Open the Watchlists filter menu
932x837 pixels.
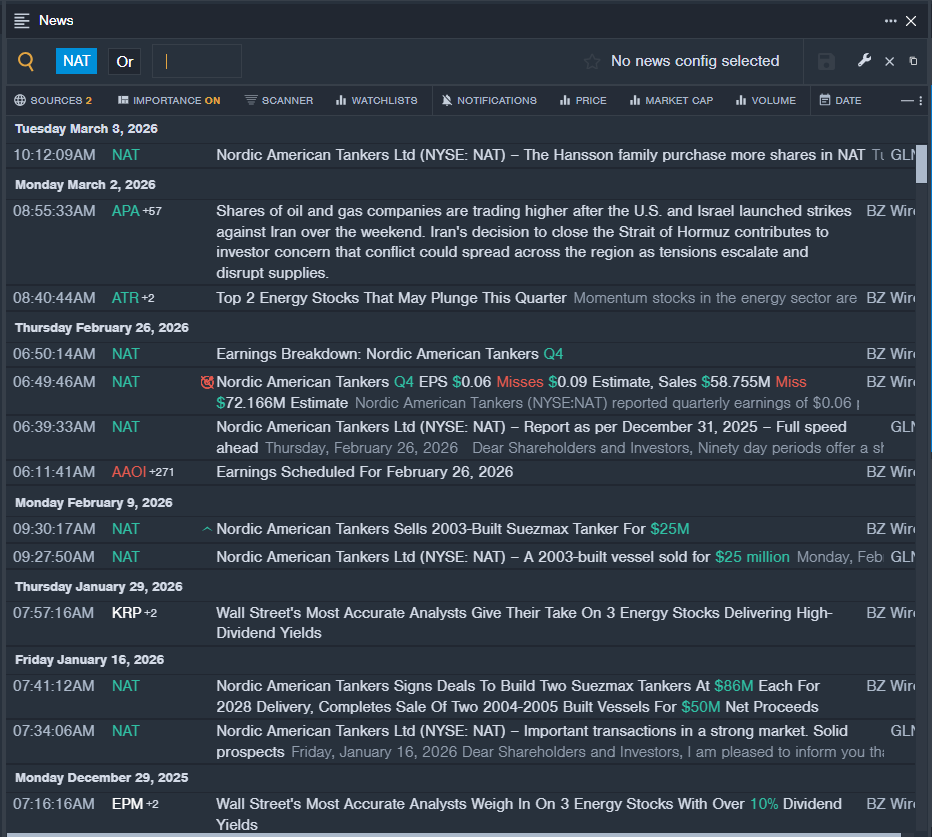coord(376,100)
